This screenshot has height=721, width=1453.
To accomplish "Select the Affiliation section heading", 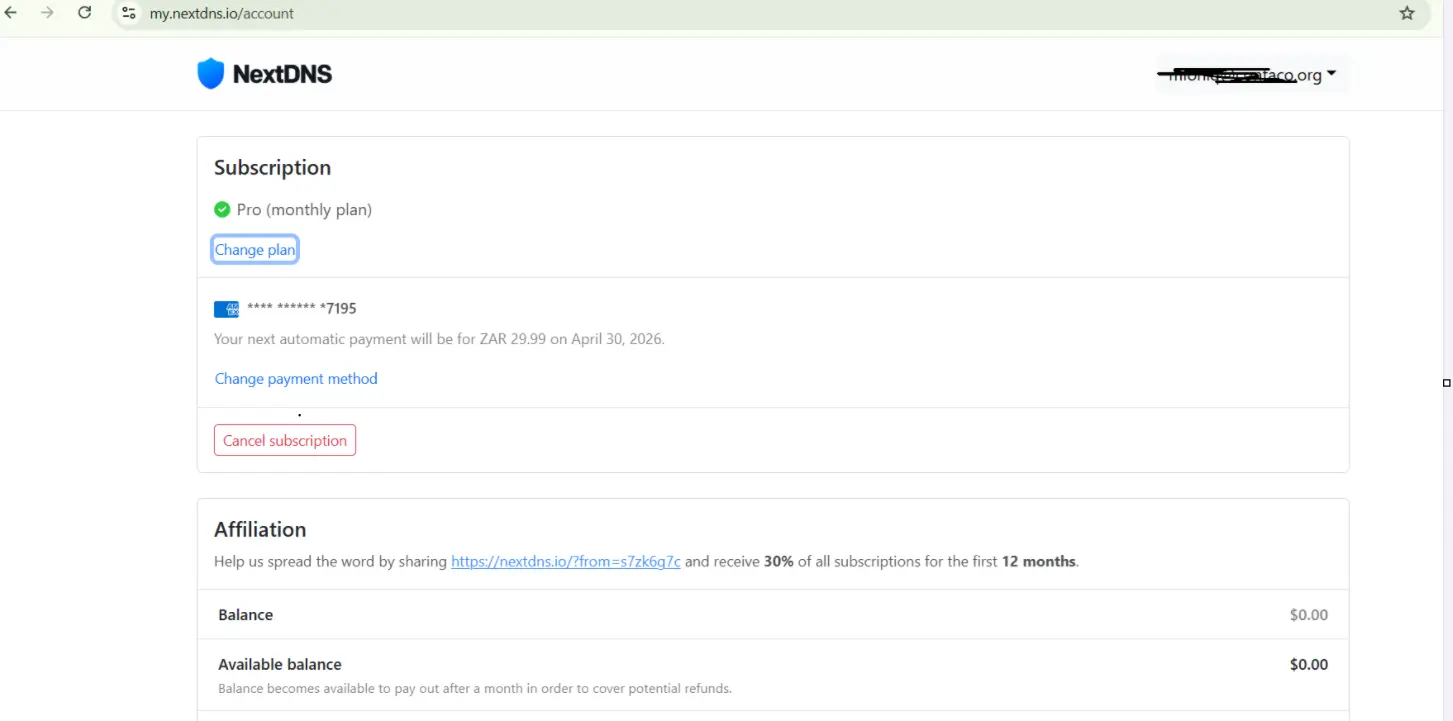I will coord(260,530).
